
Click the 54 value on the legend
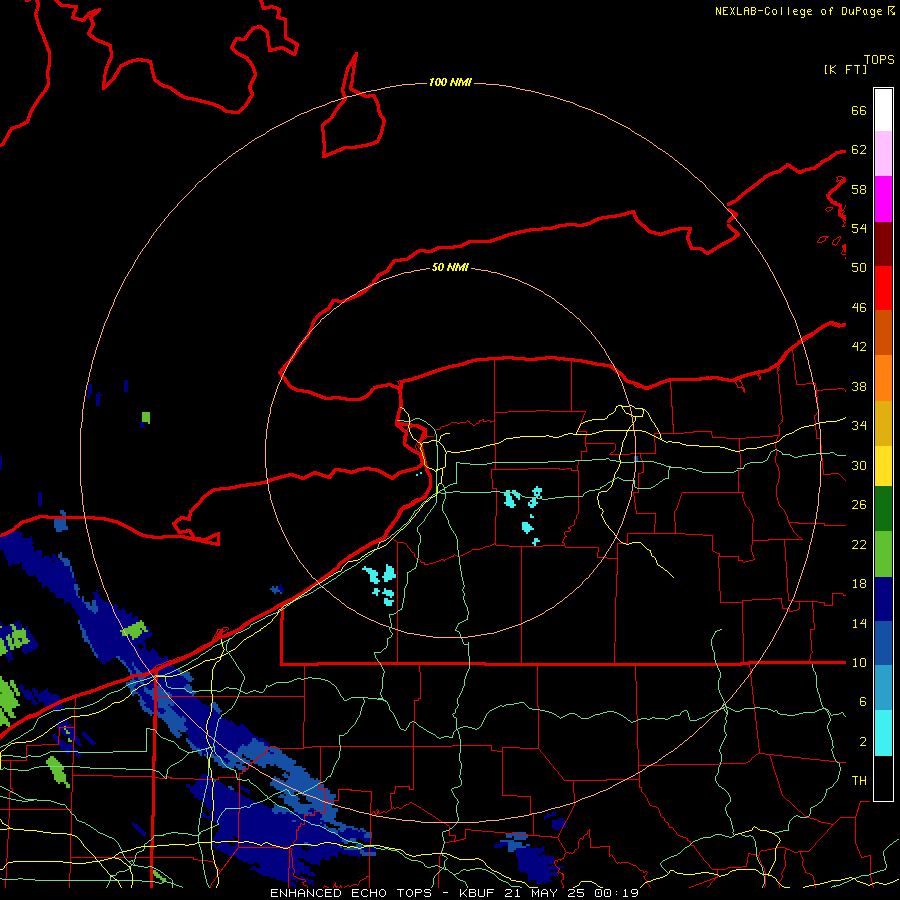pyautogui.click(x=859, y=228)
